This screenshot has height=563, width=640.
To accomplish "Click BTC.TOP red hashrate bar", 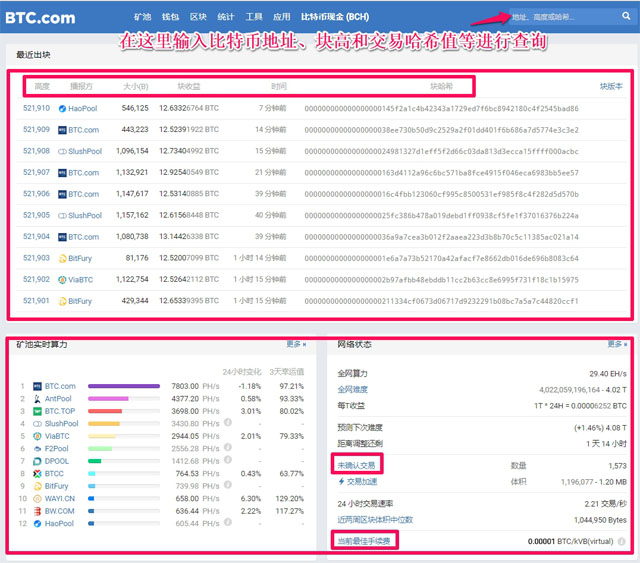I will [105, 411].
